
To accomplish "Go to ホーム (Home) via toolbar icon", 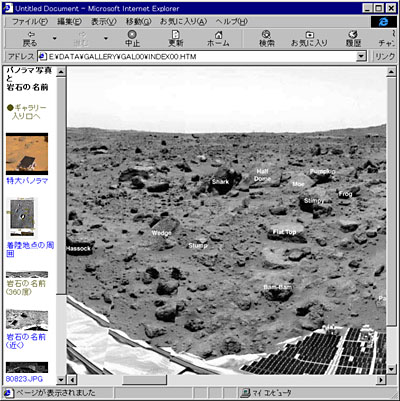I will pos(218,38).
